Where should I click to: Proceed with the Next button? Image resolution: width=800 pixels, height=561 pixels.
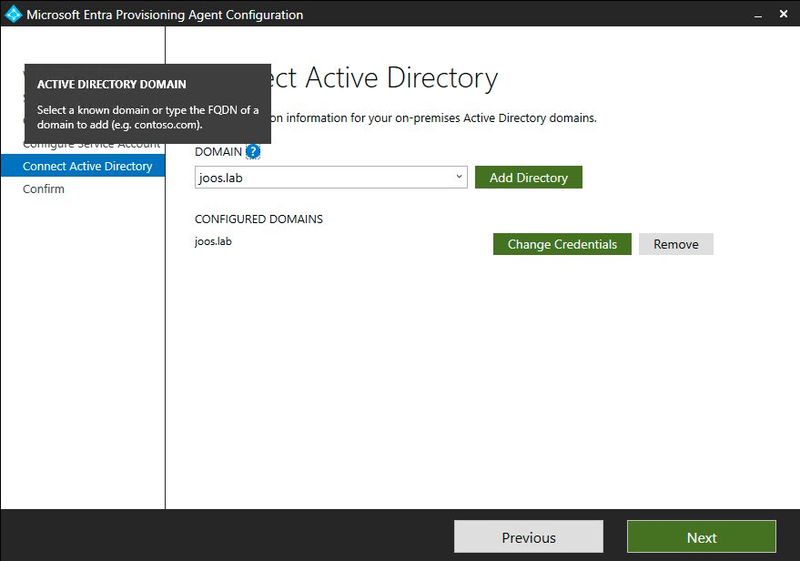[x=702, y=537]
